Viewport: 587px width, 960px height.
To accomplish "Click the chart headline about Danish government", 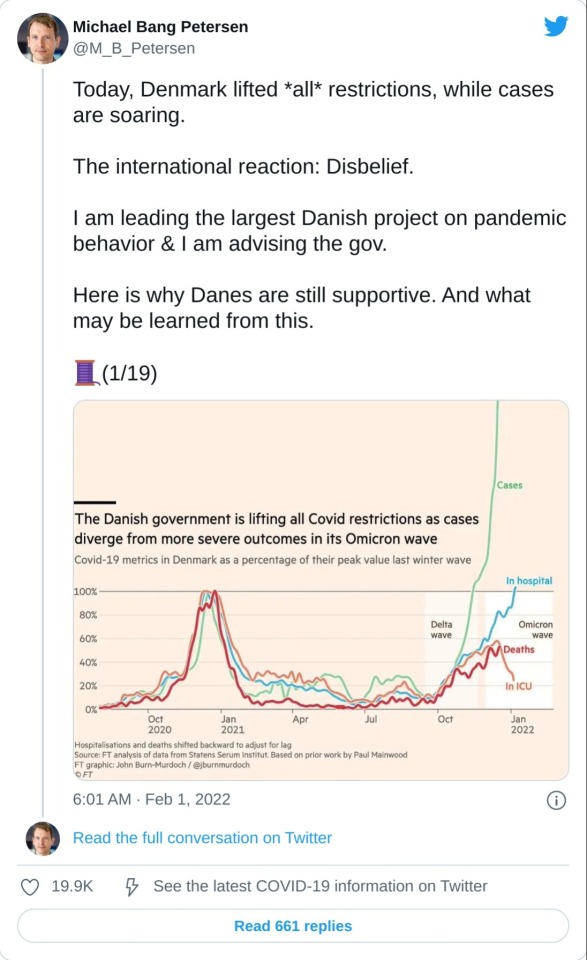I will 277,528.
